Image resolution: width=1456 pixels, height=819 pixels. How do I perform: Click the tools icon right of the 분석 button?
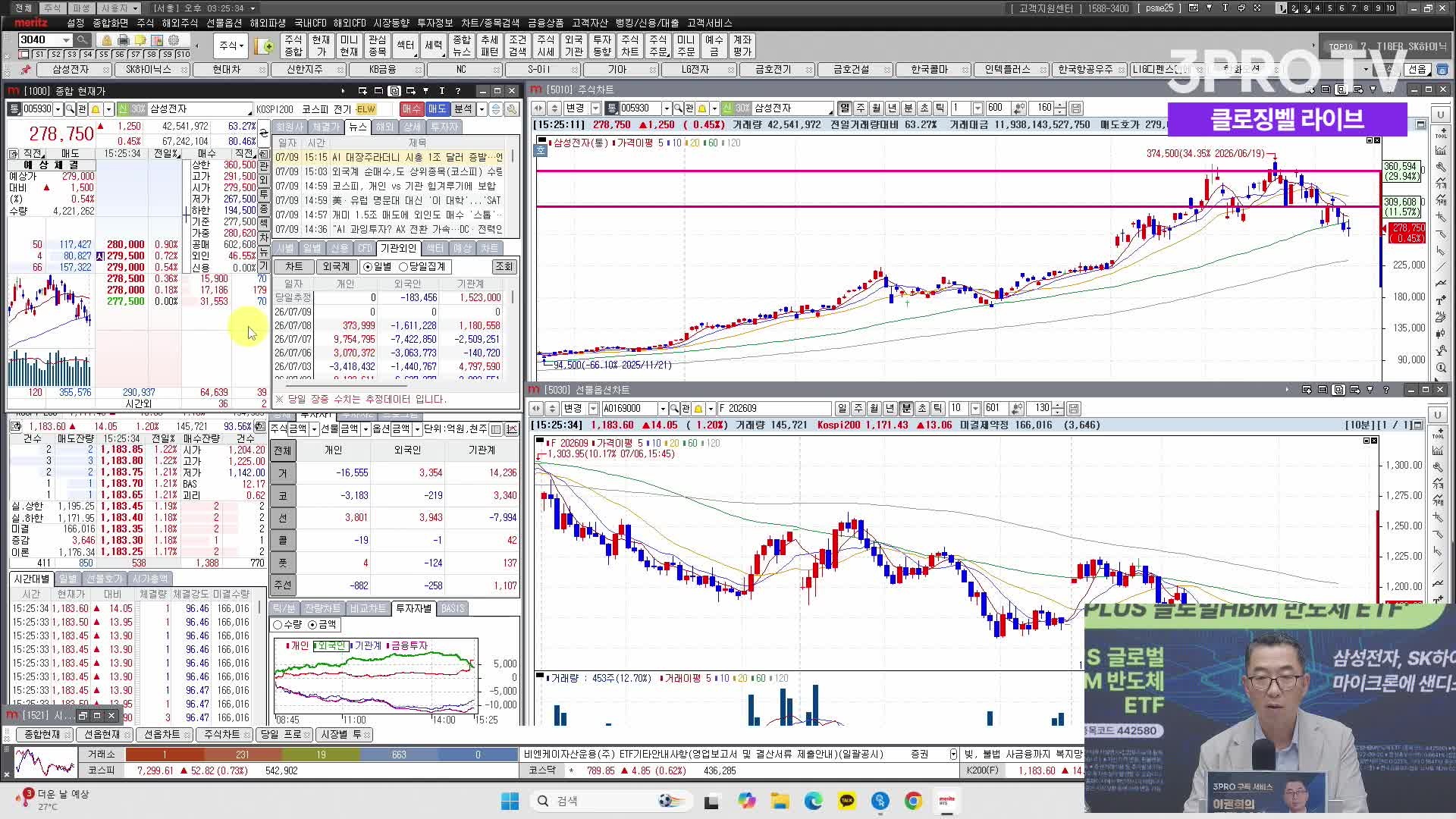pos(513,109)
